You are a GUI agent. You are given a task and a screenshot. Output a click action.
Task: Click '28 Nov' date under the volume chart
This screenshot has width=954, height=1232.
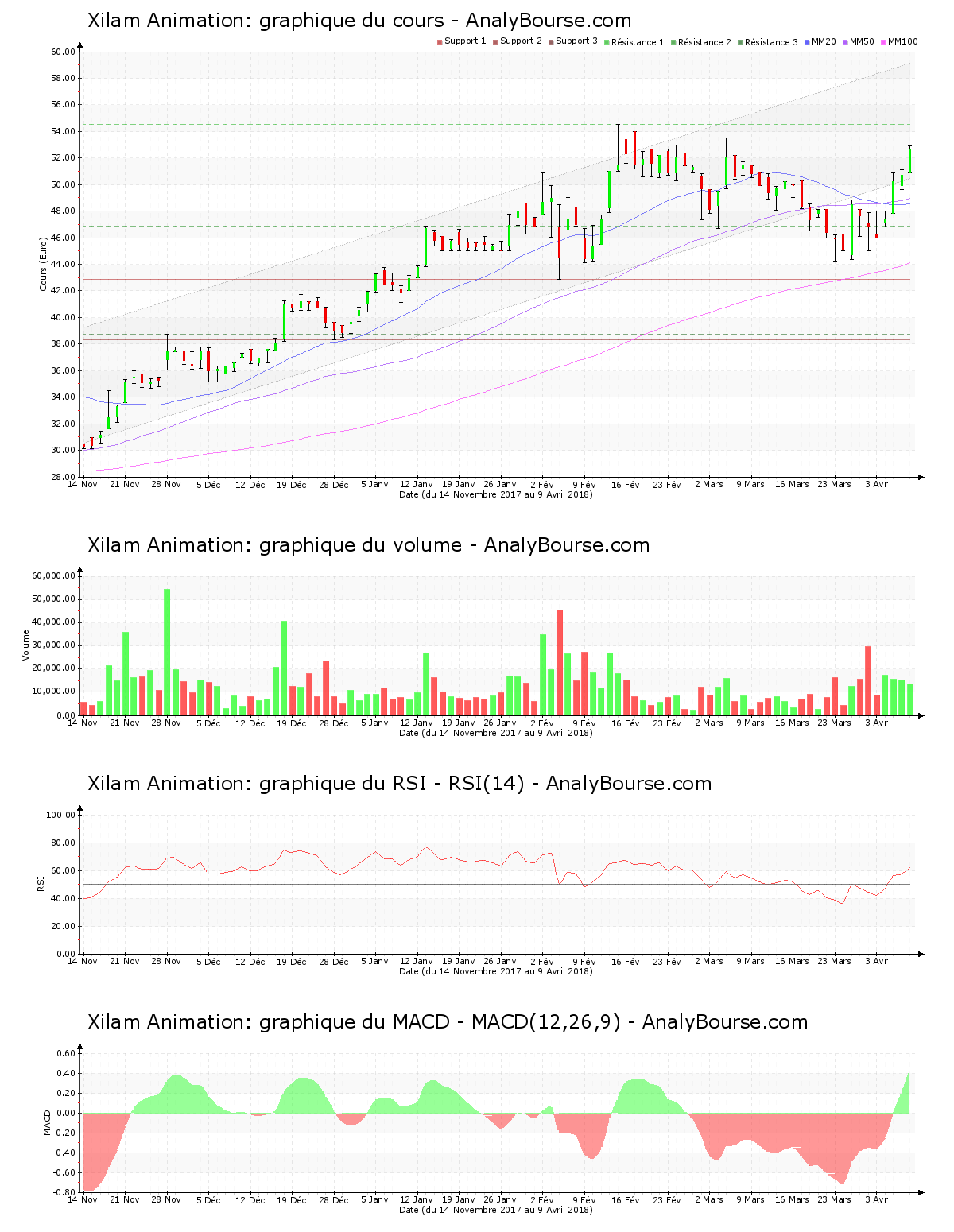[166, 723]
